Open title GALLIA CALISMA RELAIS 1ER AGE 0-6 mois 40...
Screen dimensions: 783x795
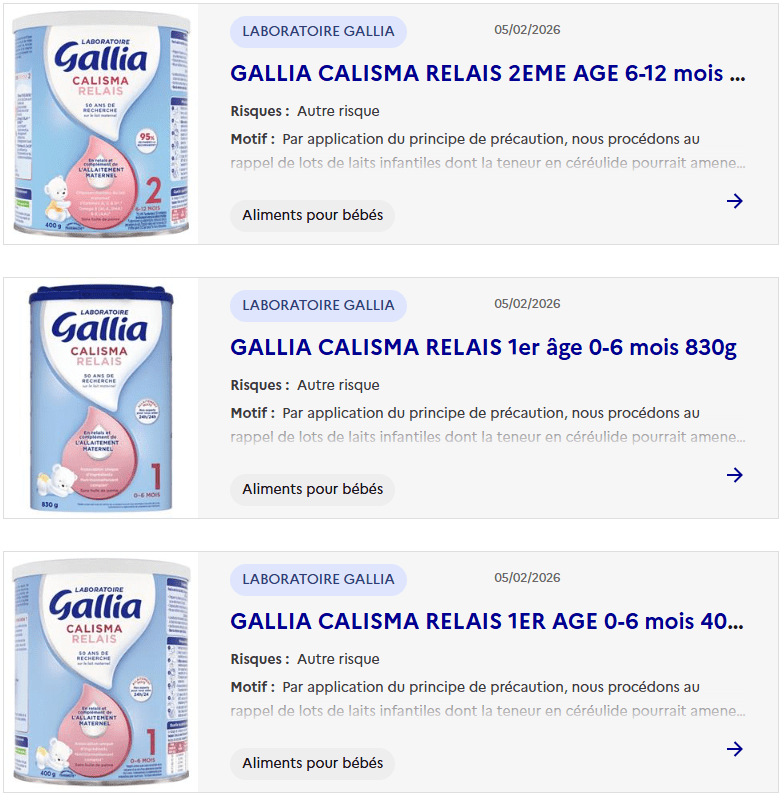[487, 622]
